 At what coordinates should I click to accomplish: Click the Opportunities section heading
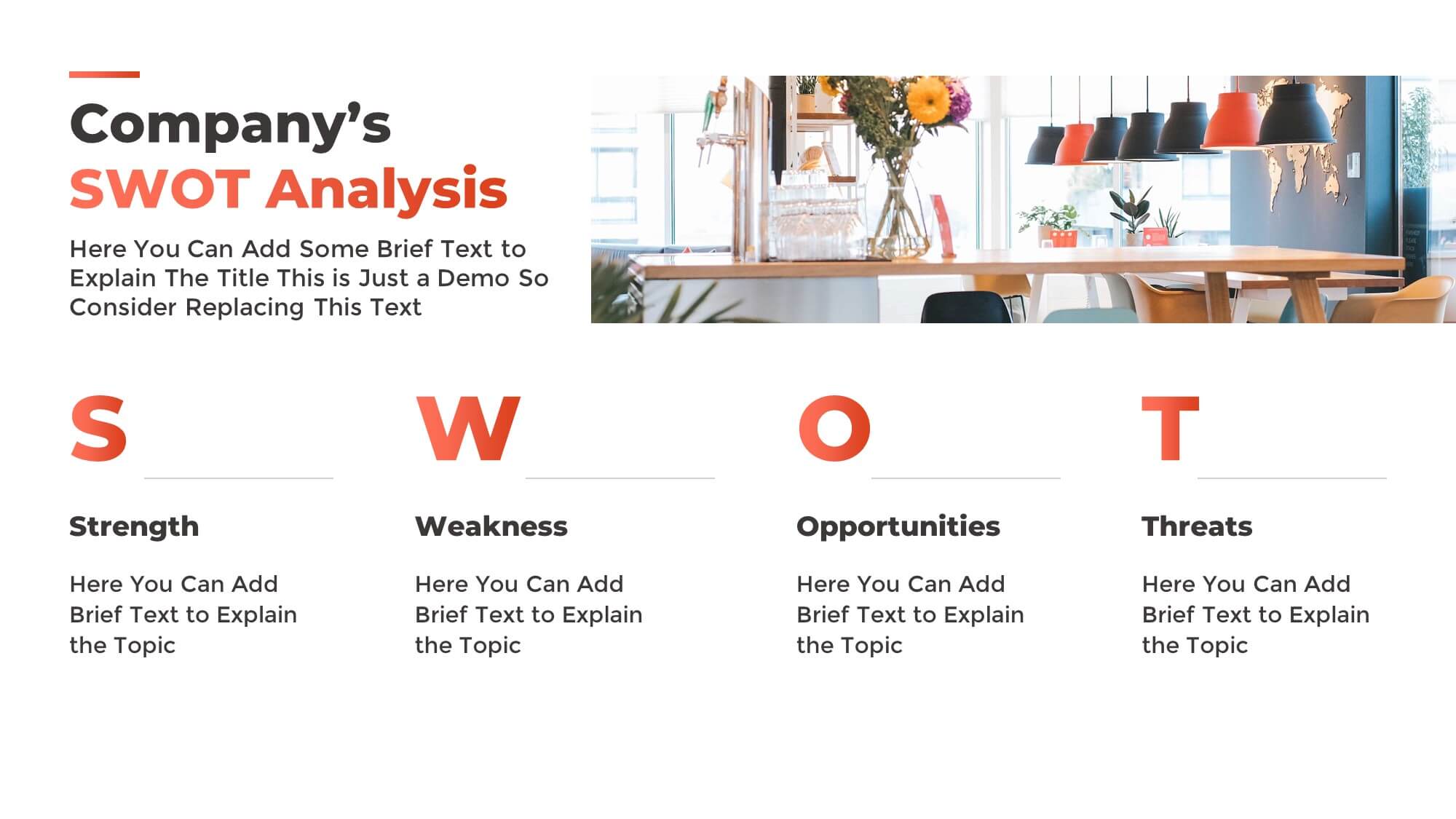tap(898, 525)
